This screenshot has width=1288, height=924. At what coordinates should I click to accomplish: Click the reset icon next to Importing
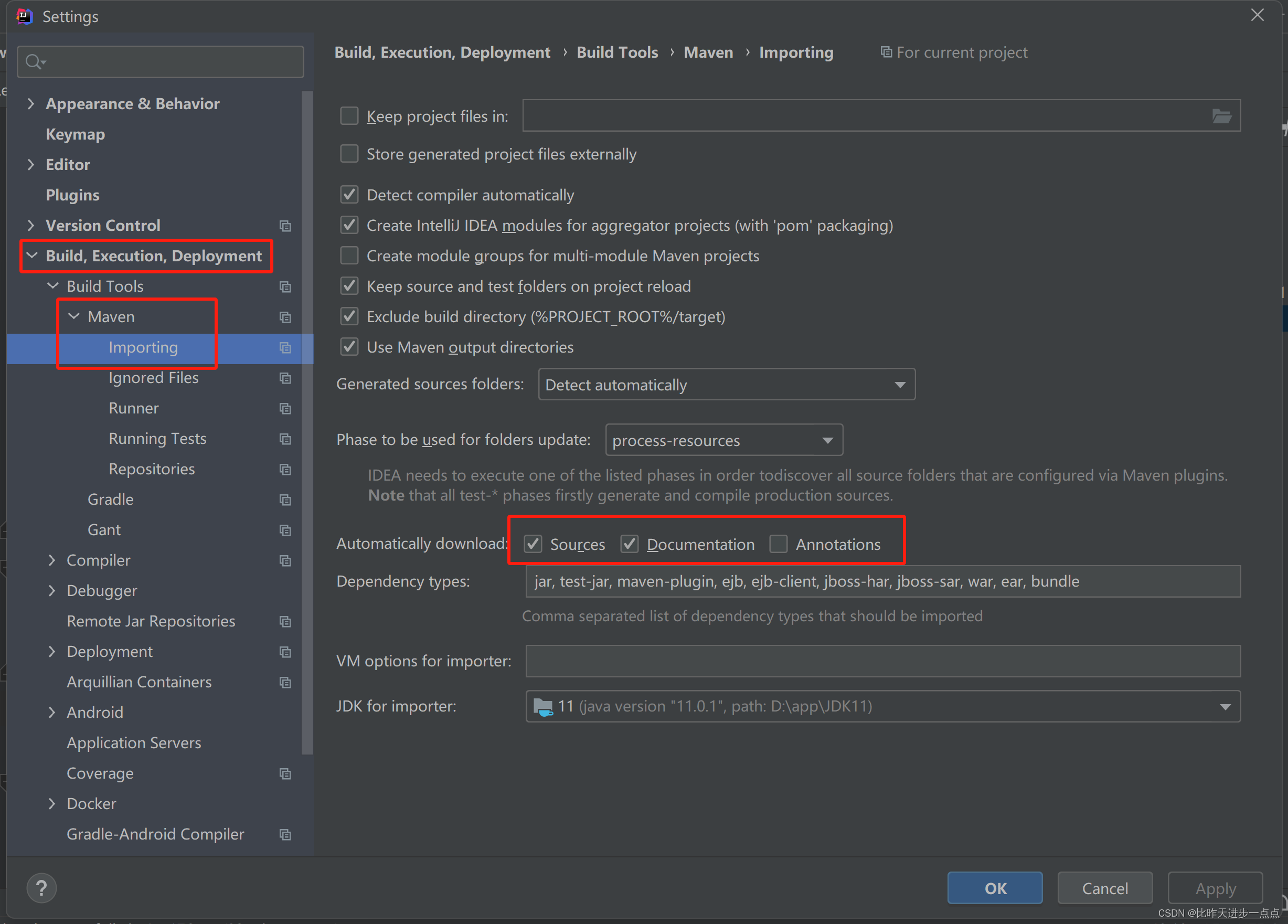(x=284, y=348)
